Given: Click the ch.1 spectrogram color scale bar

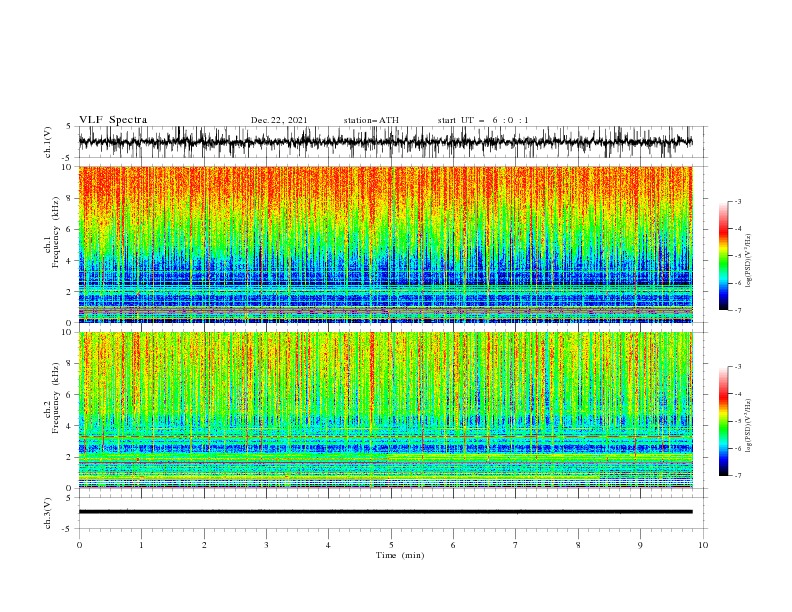Looking at the screenshot, I should tap(724, 256).
